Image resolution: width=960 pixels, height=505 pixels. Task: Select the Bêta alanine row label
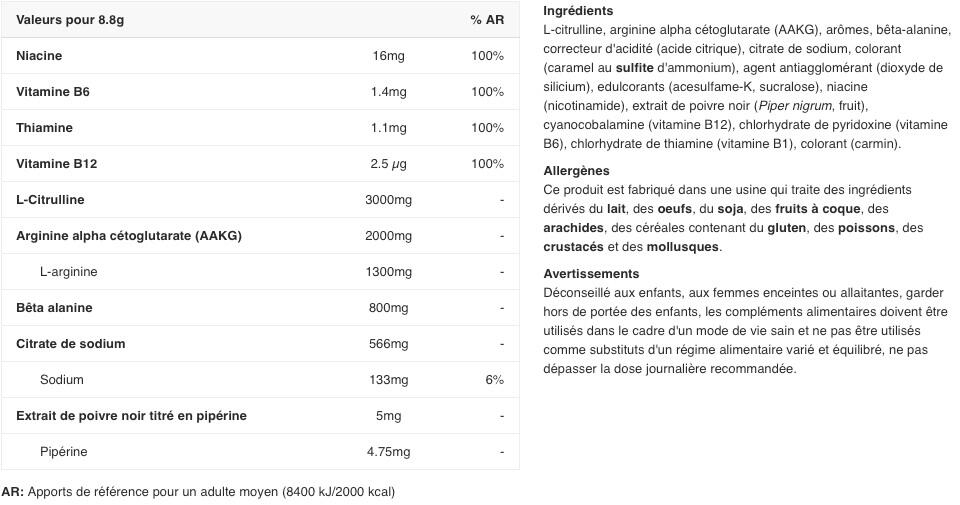56,308
